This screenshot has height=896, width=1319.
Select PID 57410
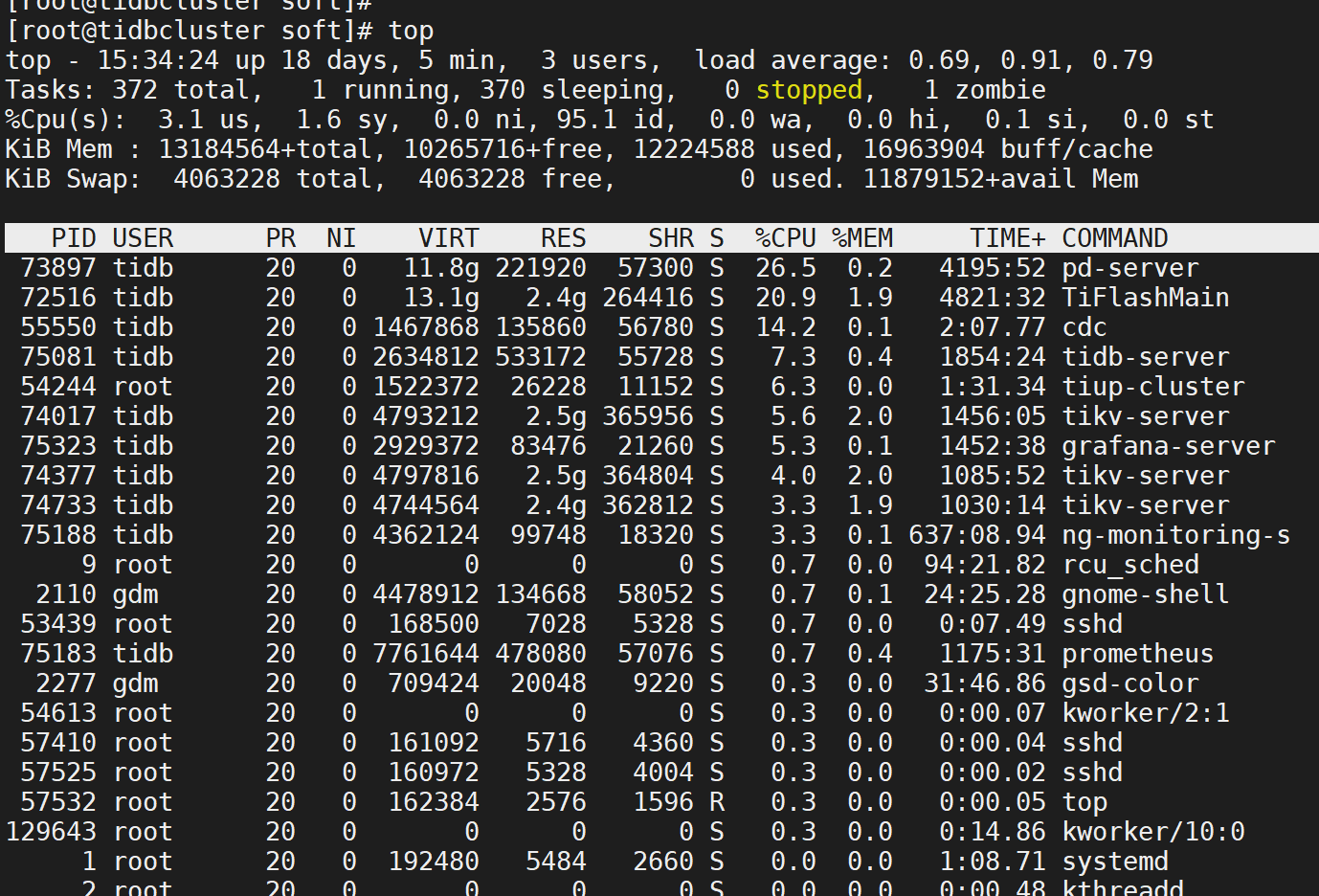(x=58, y=743)
